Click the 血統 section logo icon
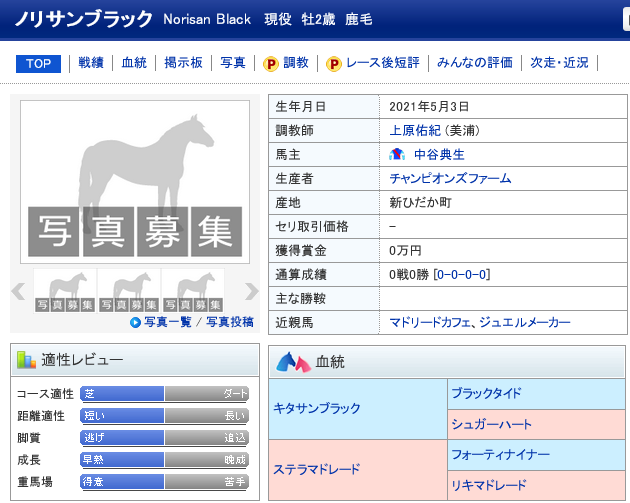 tap(292, 361)
